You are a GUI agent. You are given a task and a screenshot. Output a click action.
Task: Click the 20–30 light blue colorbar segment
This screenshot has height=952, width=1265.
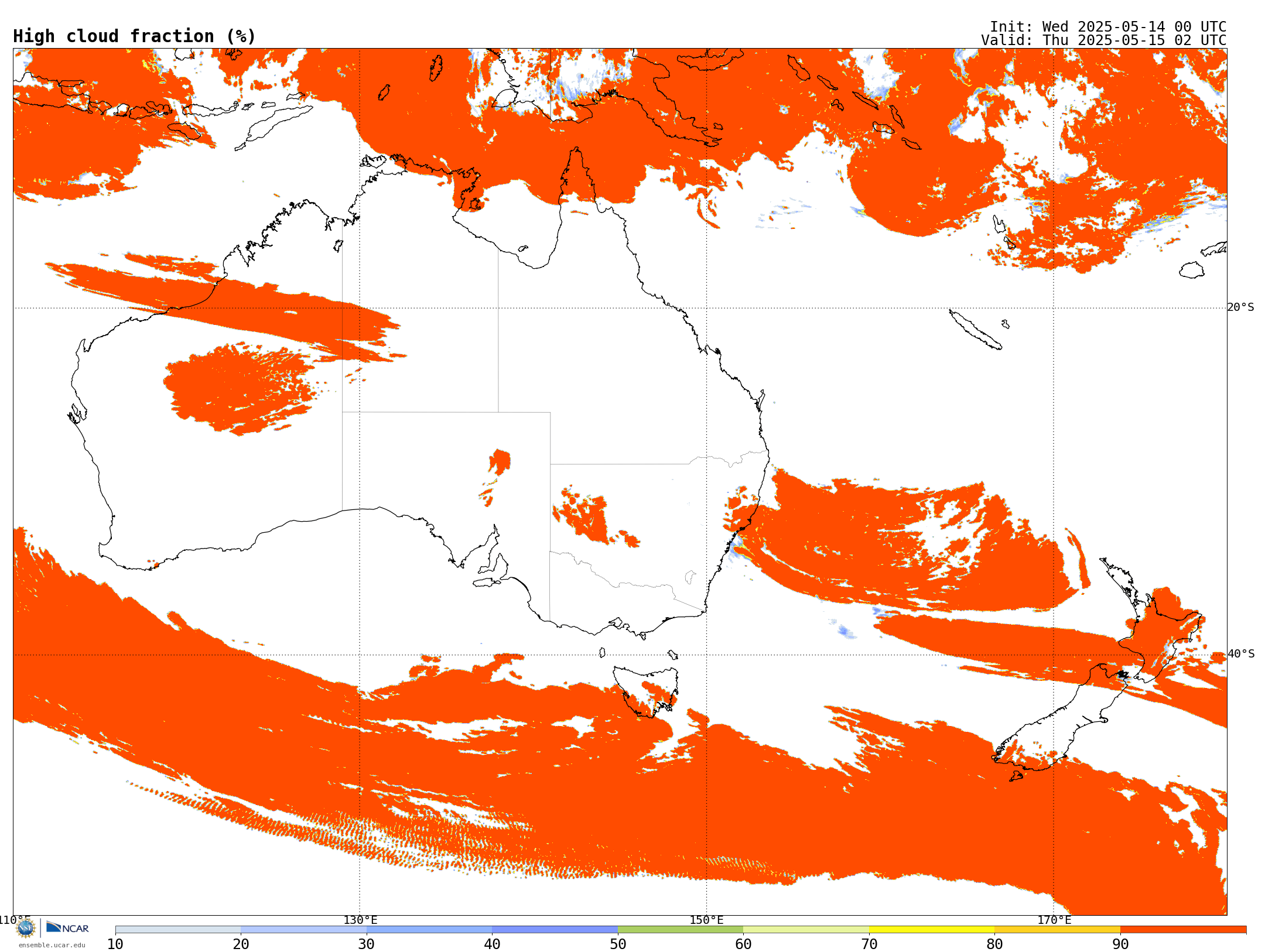tap(303, 930)
